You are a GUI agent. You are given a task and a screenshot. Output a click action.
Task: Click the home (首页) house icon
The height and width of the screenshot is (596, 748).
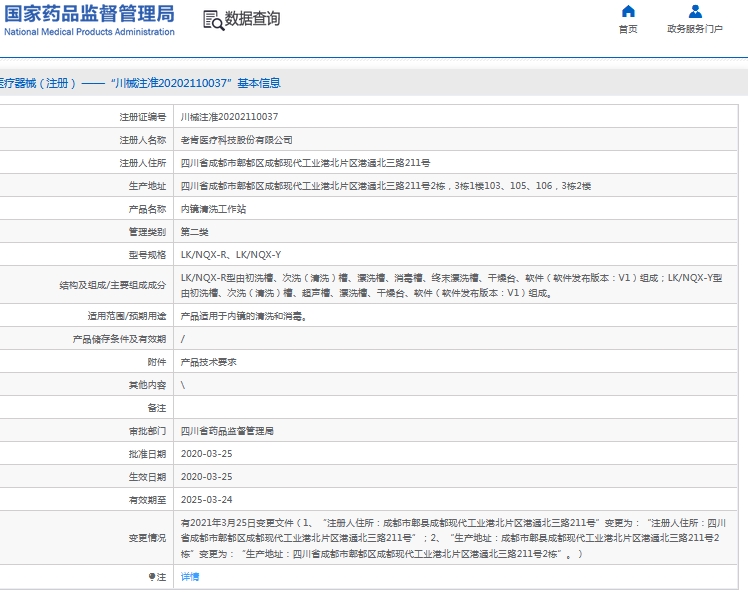628,11
